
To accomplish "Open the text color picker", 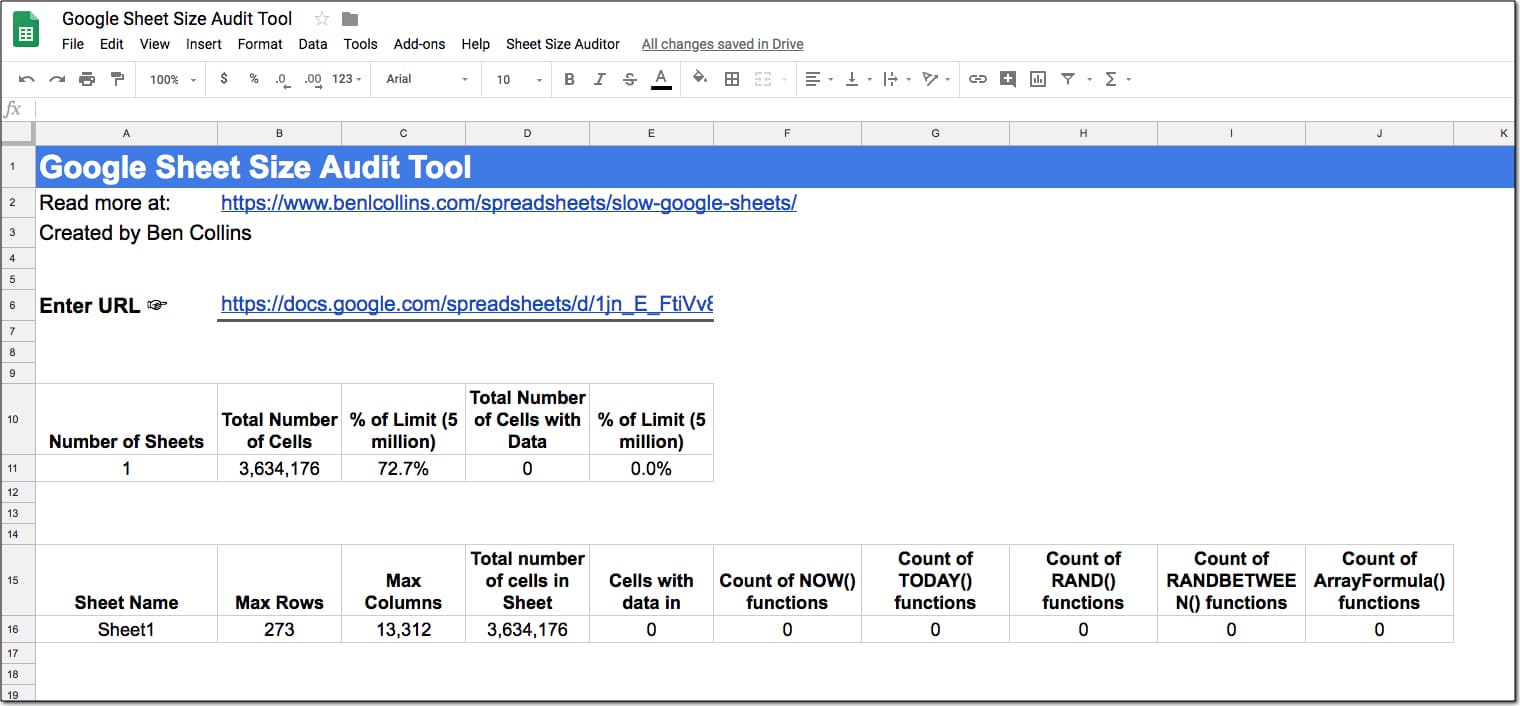I will pyautogui.click(x=660, y=79).
